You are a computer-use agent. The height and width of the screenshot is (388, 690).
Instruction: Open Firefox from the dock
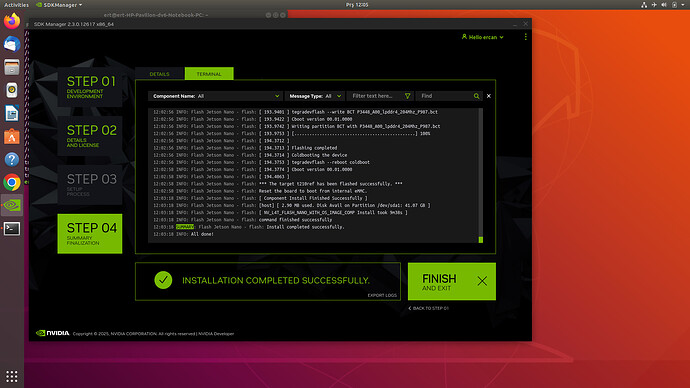coord(12,21)
